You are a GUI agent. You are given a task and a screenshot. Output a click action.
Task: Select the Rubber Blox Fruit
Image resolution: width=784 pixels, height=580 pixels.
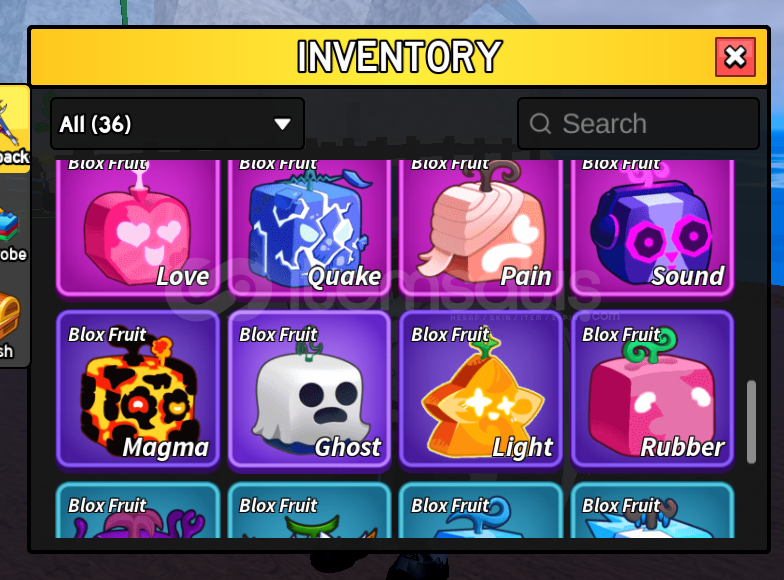point(652,390)
